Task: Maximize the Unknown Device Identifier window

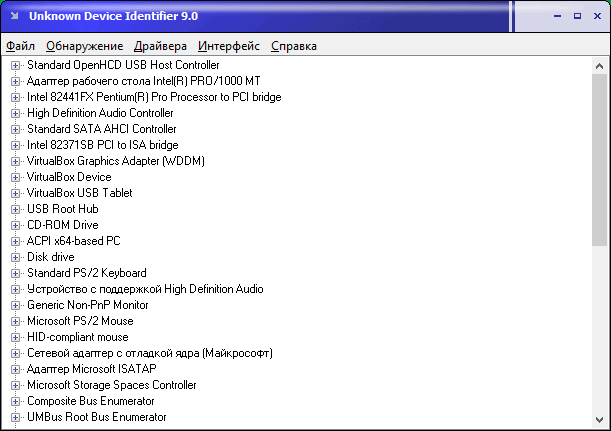Action: tap(577, 17)
